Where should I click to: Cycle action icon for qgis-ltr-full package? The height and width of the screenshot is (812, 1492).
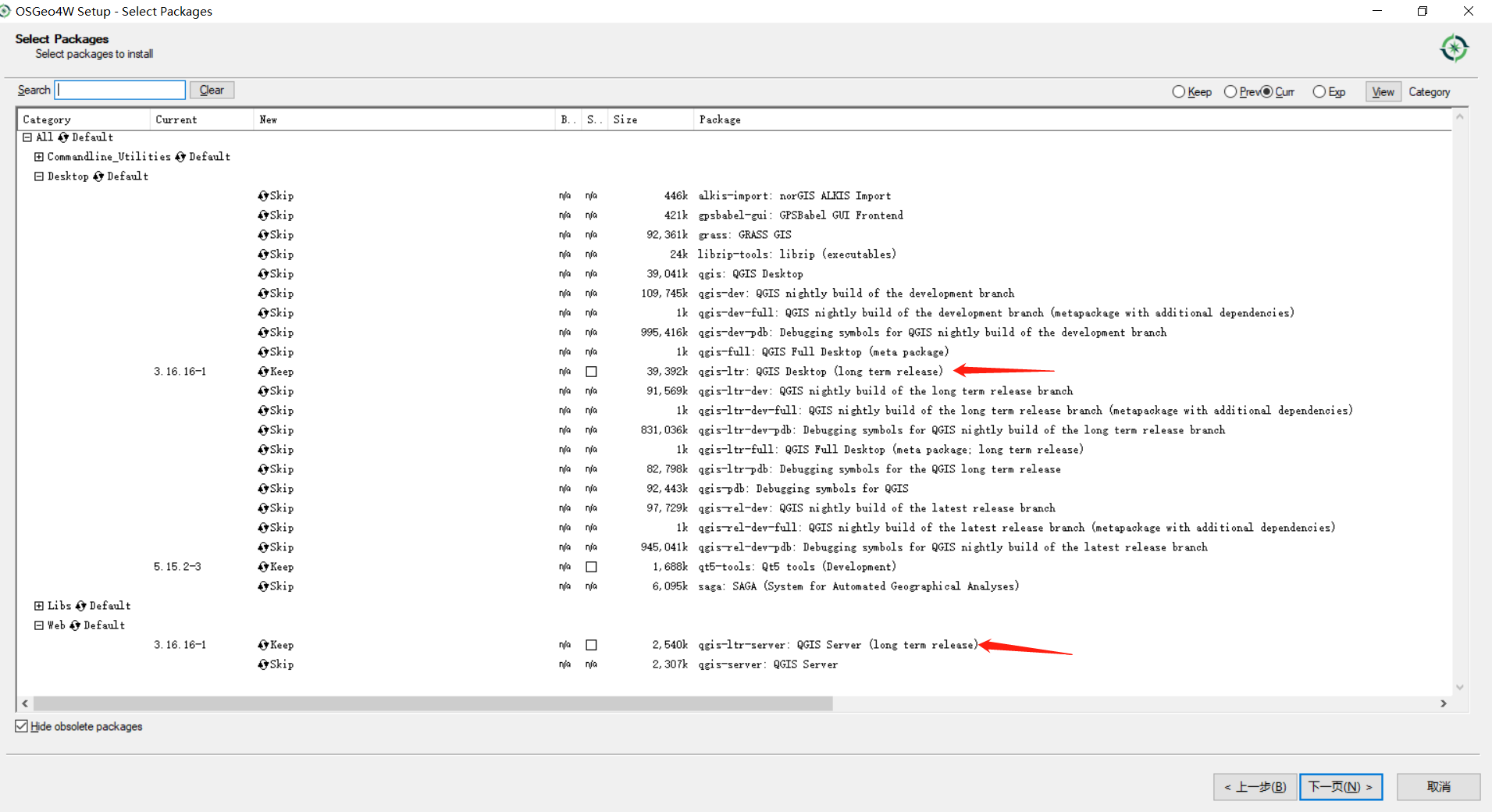[x=263, y=450]
